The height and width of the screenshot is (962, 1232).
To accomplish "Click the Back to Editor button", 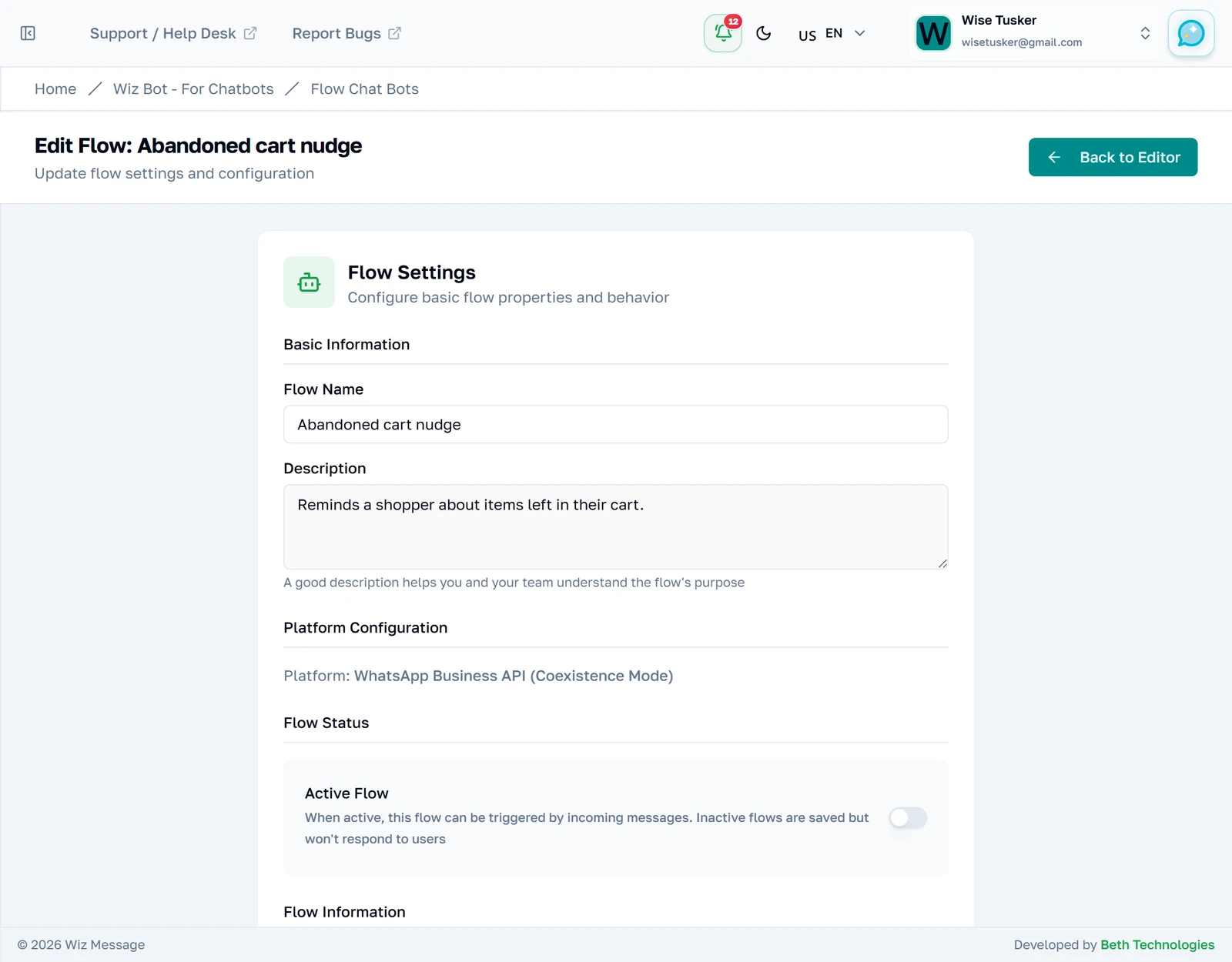I will 1113,157.
